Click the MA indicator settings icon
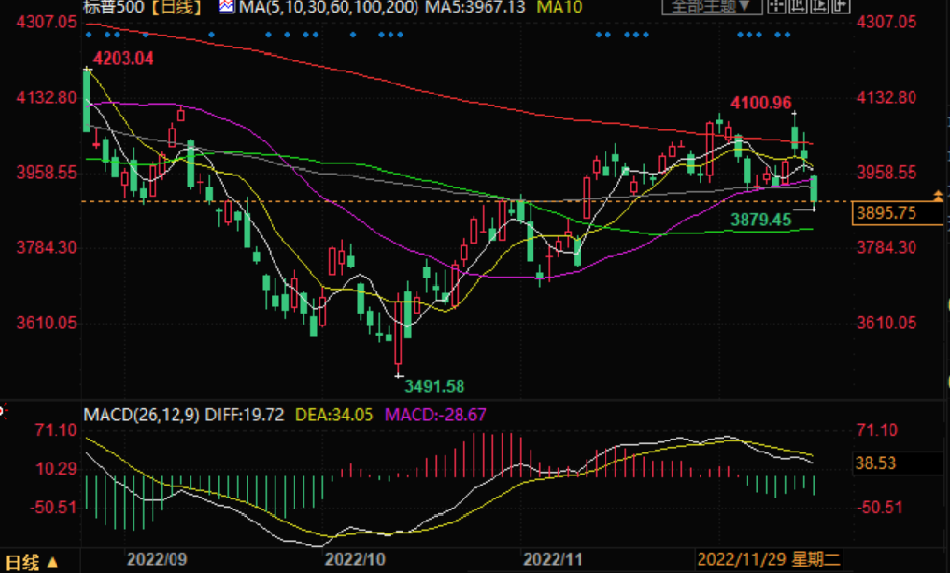The image size is (951, 574). click(x=226, y=7)
